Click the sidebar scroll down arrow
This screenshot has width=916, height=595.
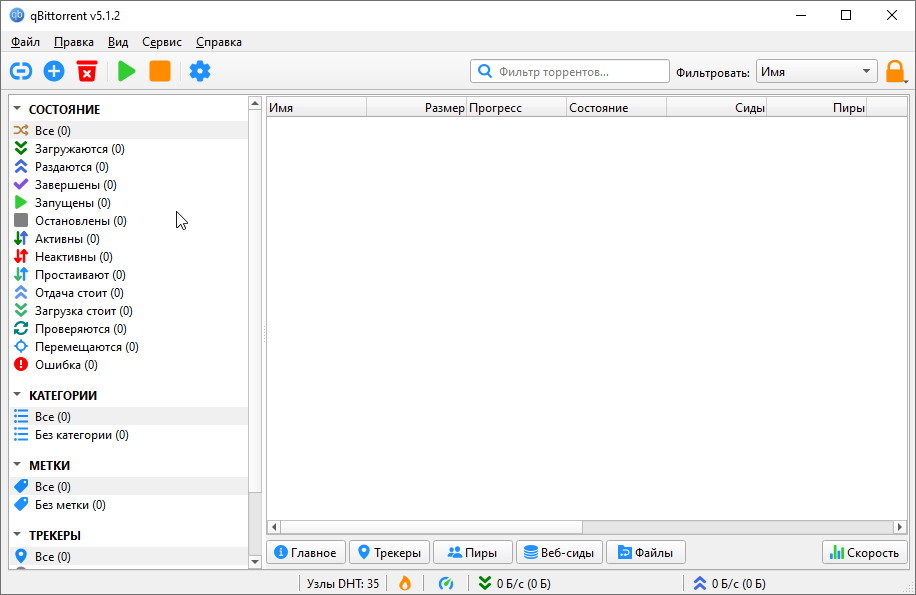coord(255,562)
